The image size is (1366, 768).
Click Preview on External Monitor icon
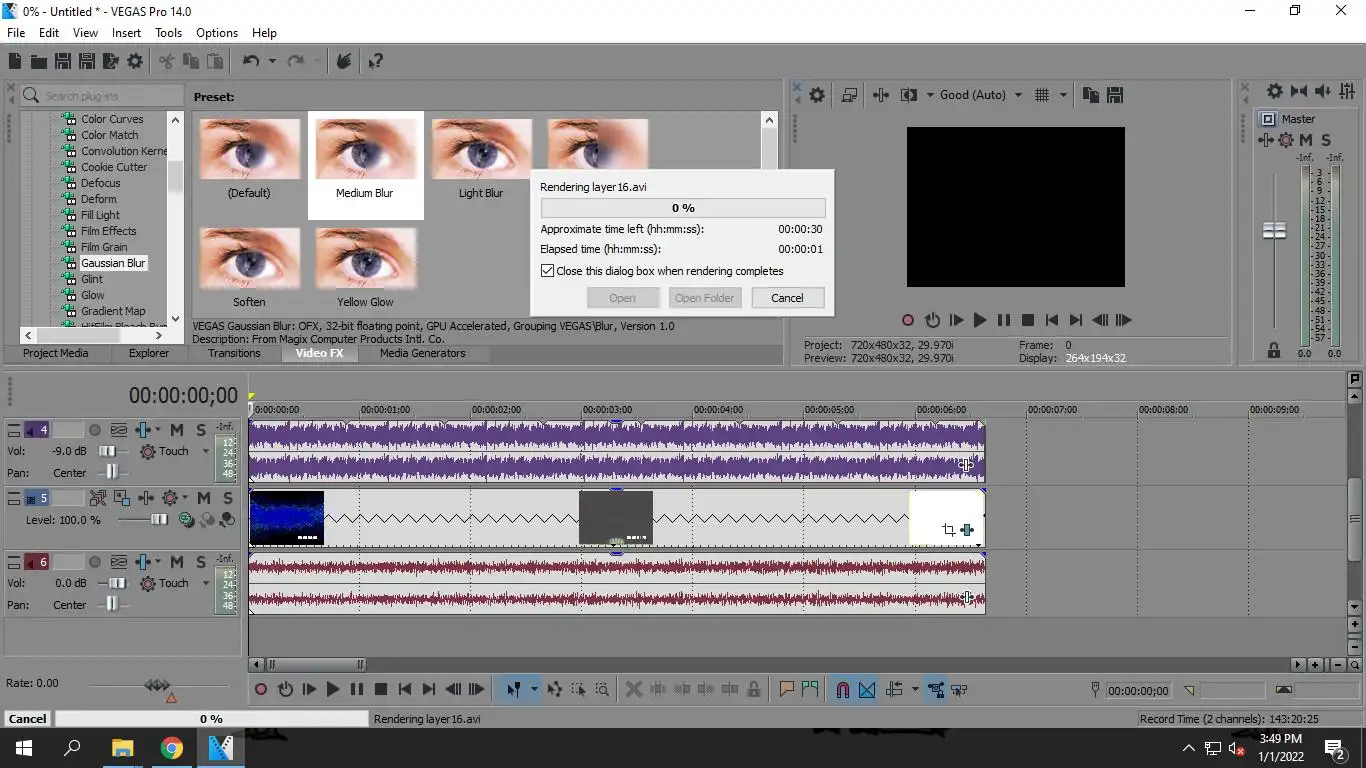point(849,95)
